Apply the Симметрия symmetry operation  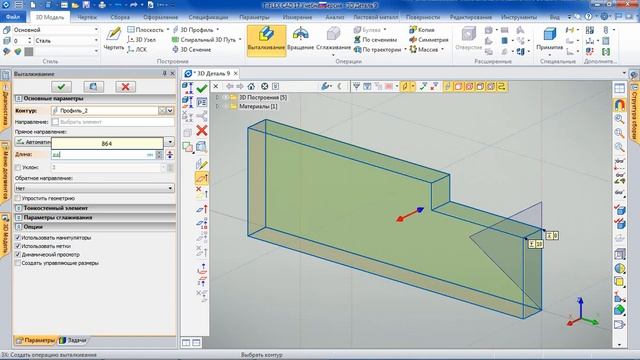coord(429,40)
